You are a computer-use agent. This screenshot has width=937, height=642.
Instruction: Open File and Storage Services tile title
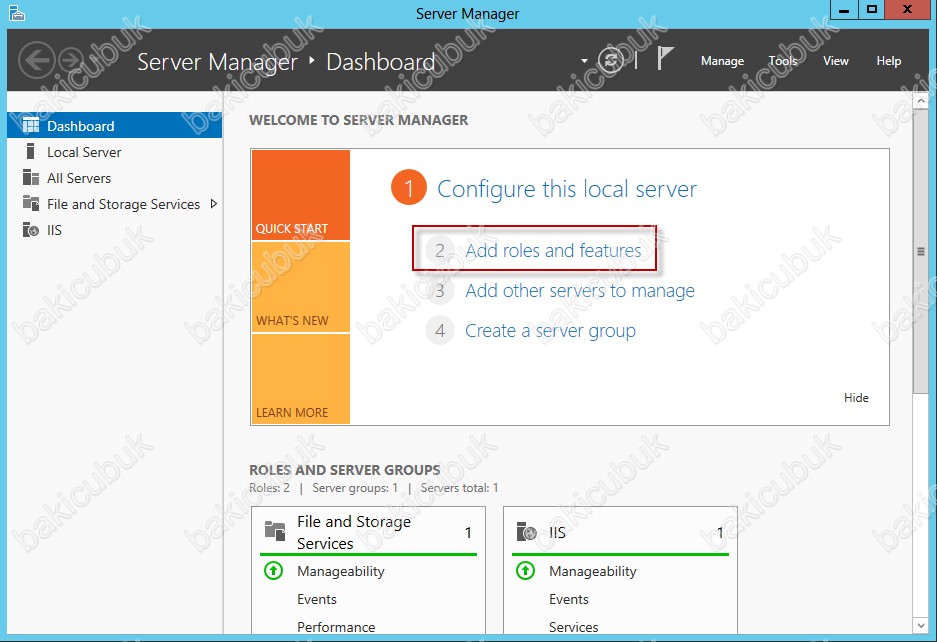point(354,532)
